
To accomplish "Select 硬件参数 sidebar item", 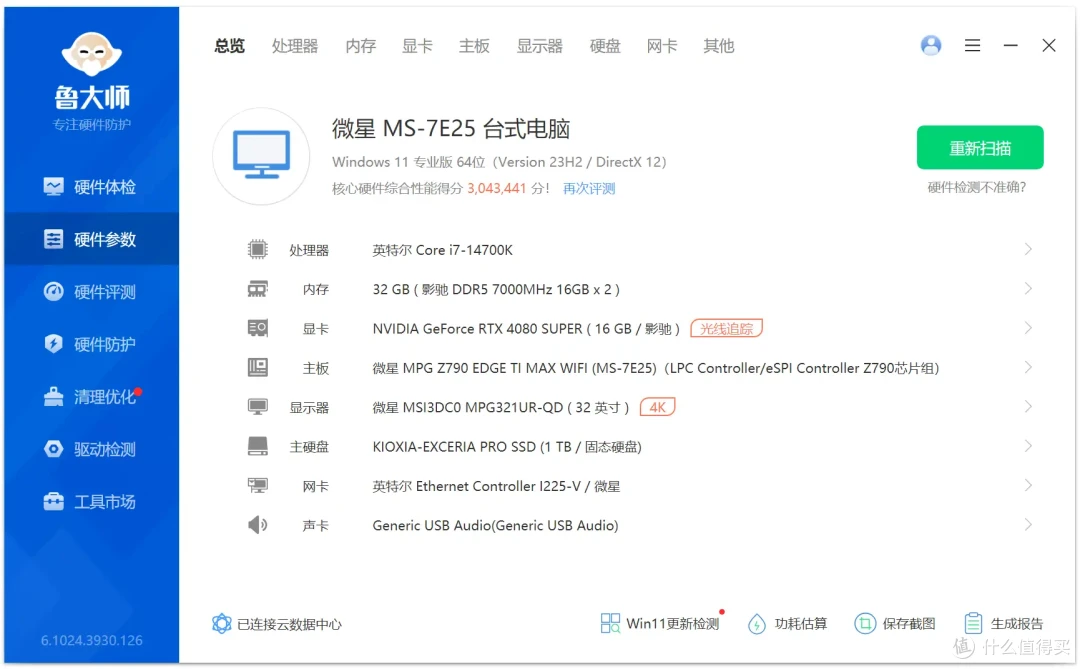I will pos(90,239).
